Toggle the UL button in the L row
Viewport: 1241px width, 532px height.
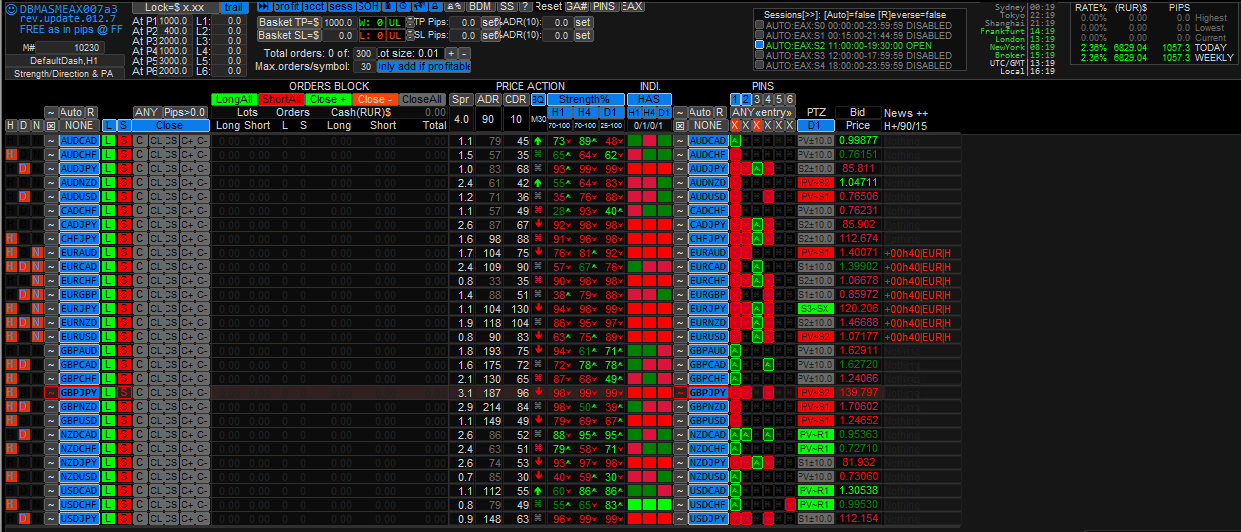coord(395,36)
